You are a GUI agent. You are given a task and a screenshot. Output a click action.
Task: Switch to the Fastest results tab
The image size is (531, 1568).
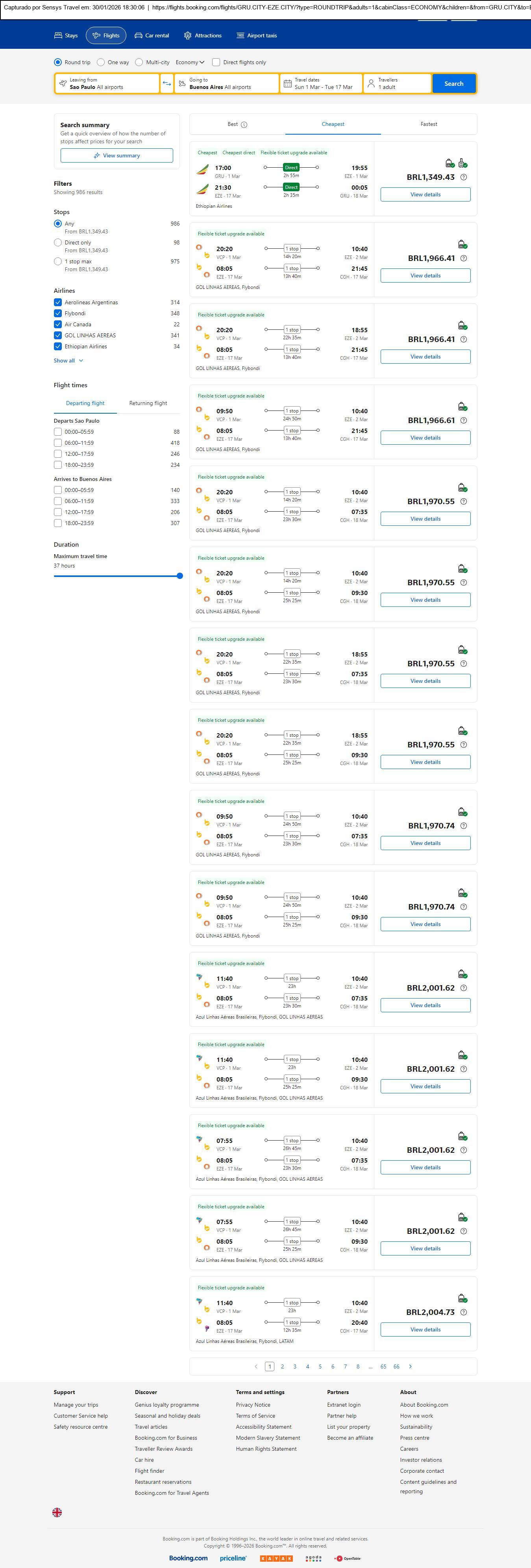coord(429,124)
